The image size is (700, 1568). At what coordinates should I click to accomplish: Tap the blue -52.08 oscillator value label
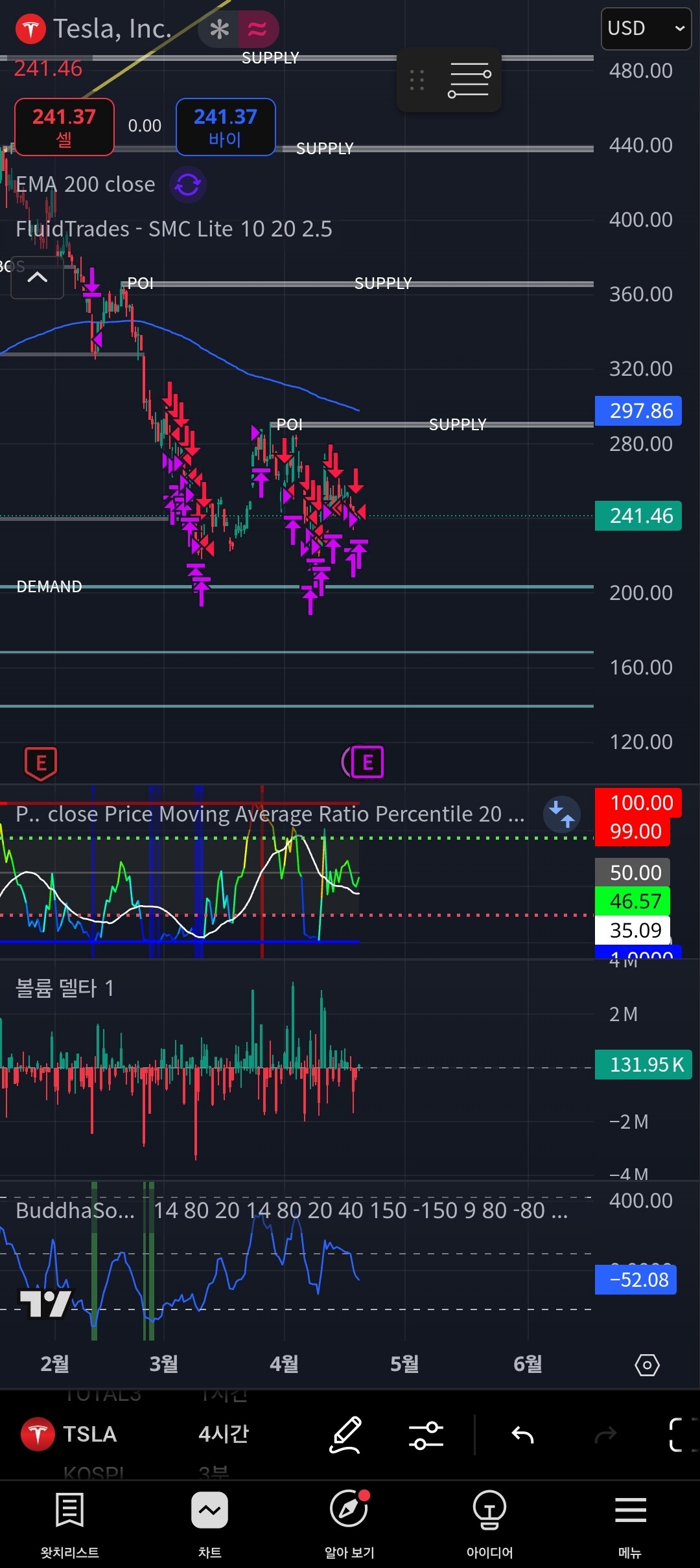[636, 1280]
